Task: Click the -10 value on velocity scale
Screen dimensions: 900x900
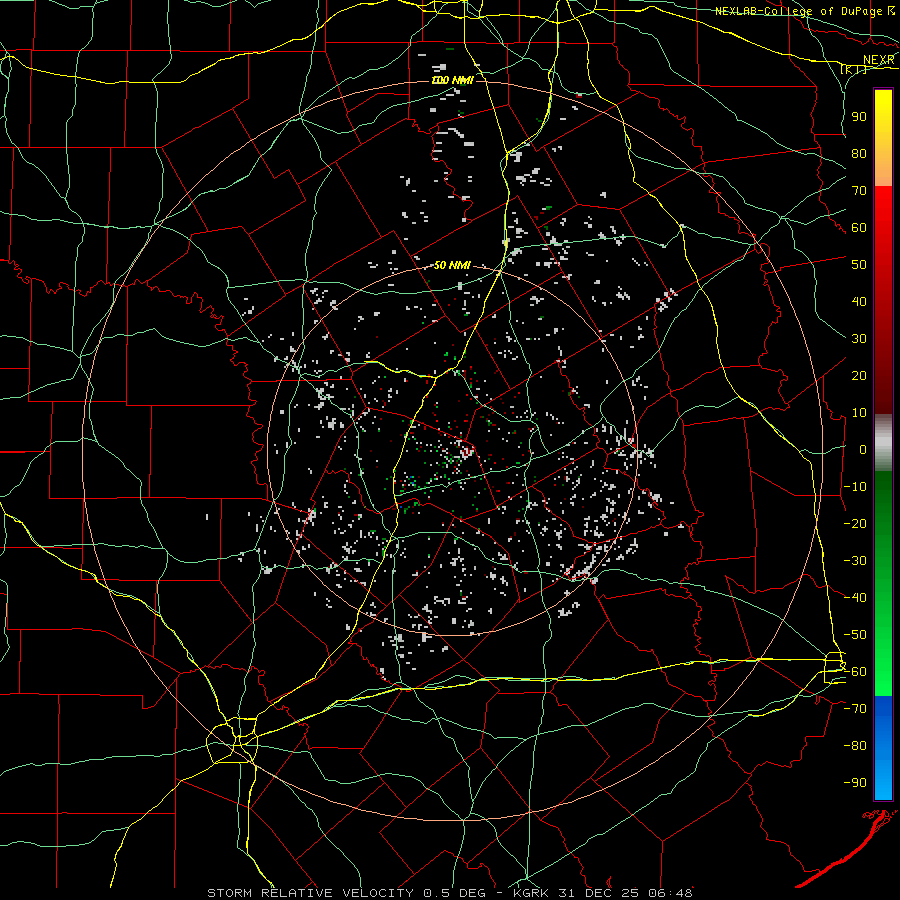Action: pyautogui.click(x=855, y=487)
